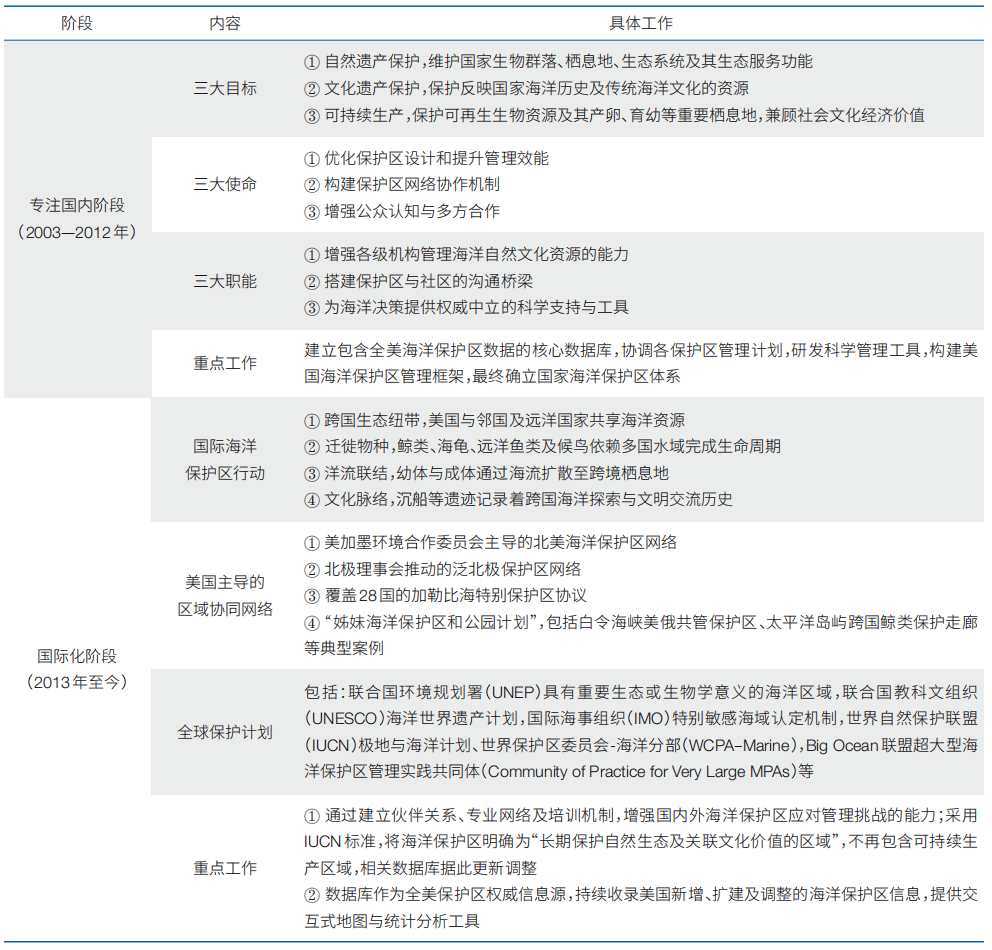This screenshot has height=950, width=992.
Task: Select the cell 三大目标
Action: pyautogui.click(x=225, y=89)
